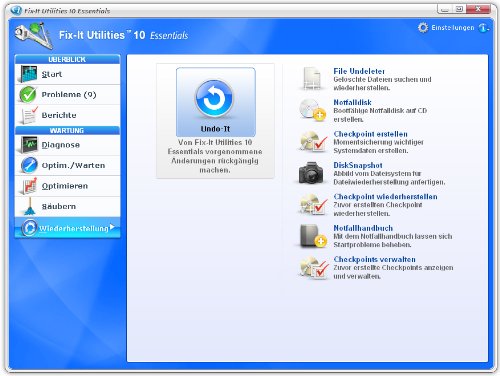Click the WARTUNG section header
The height and width of the screenshot is (376, 500).
(67, 130)
